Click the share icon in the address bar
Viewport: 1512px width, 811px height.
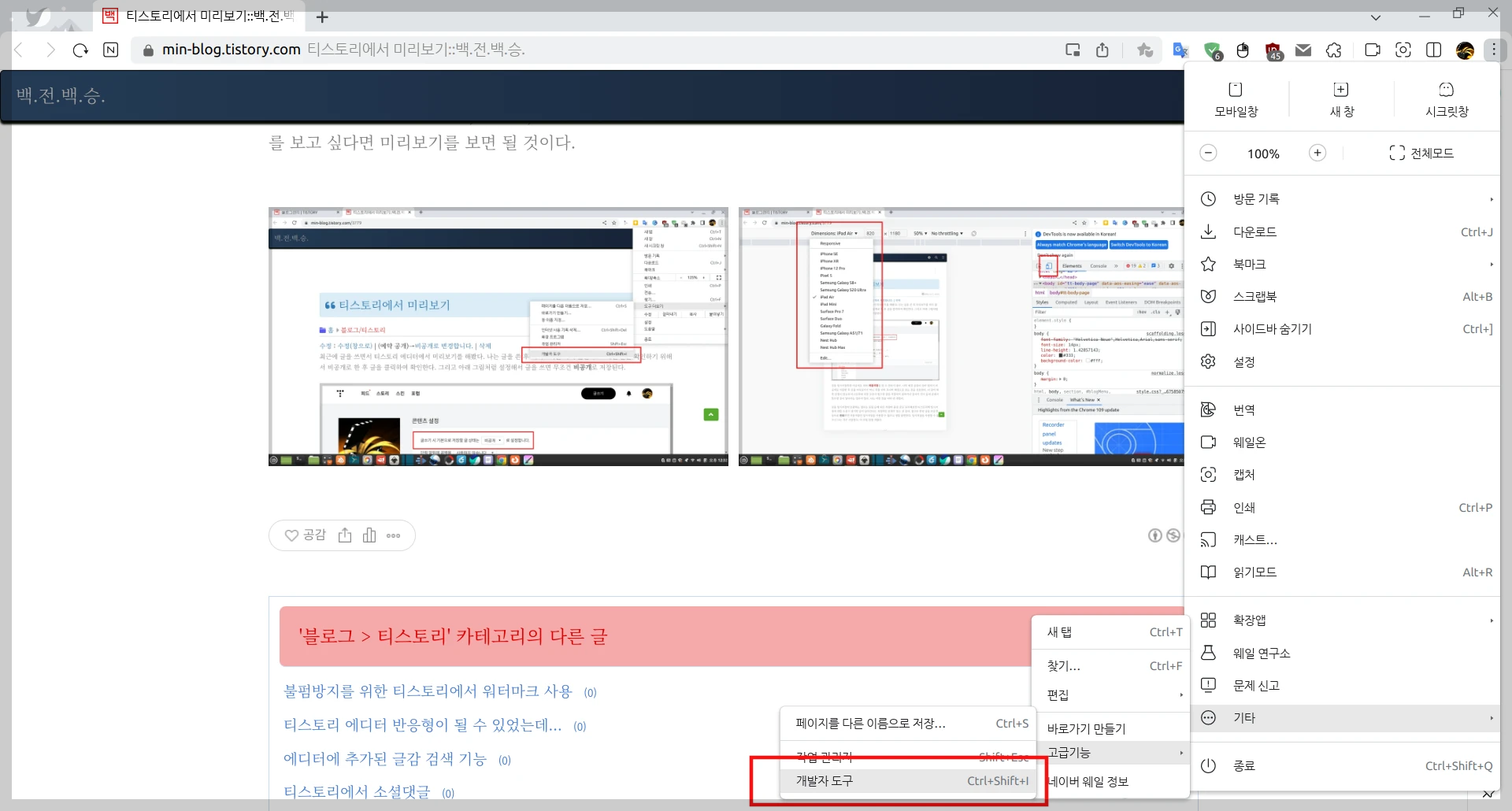(1102, 50)
